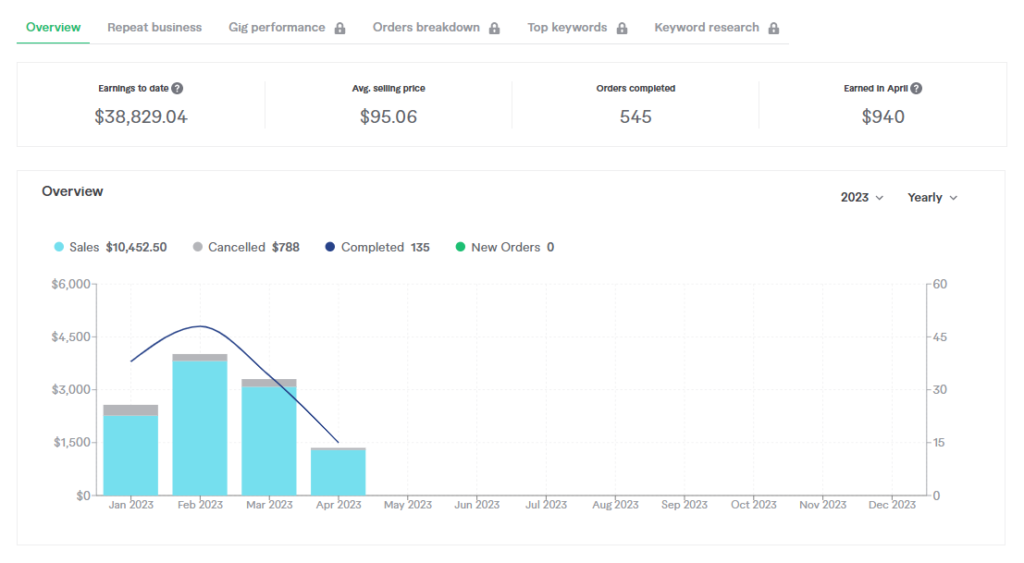Click the lock icon on Top keywords
Viewport: 1024px width, 563px height.
622,28
